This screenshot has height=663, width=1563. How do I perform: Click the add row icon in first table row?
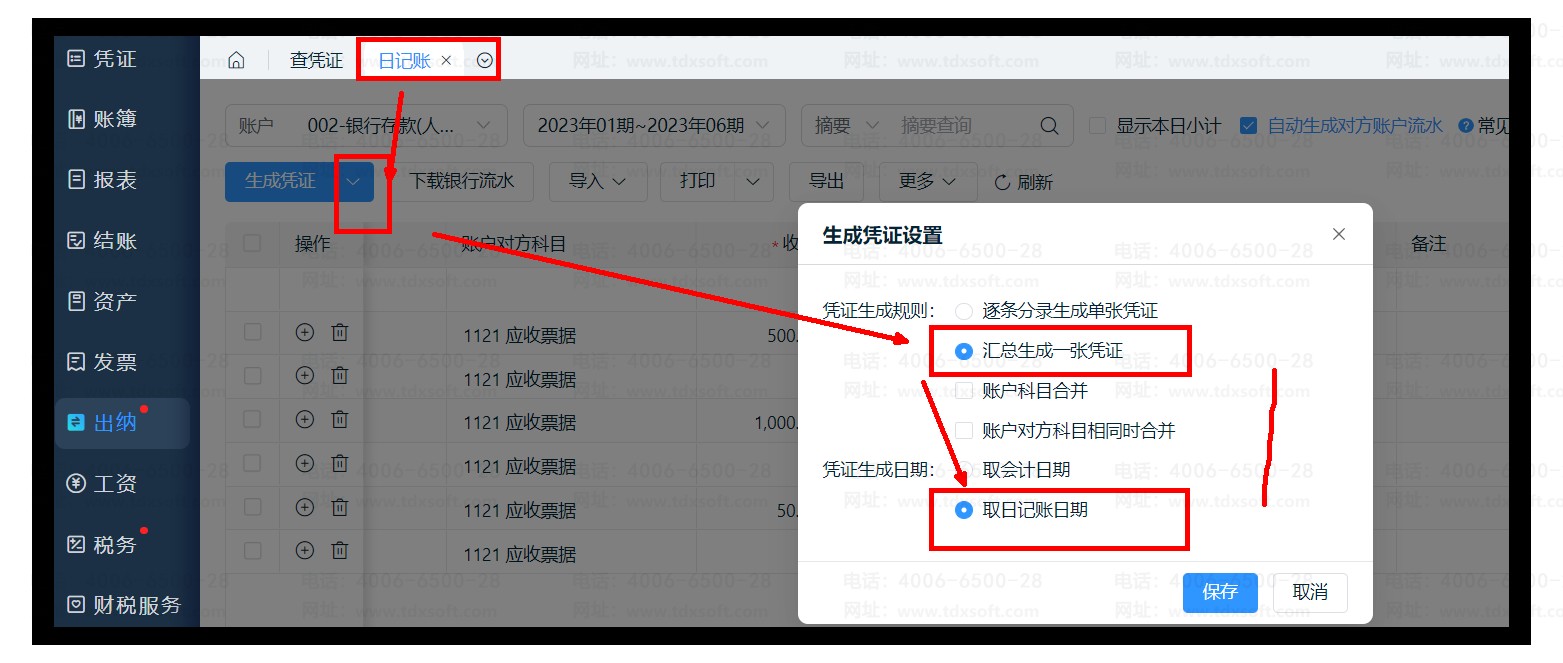coord(305,332)
